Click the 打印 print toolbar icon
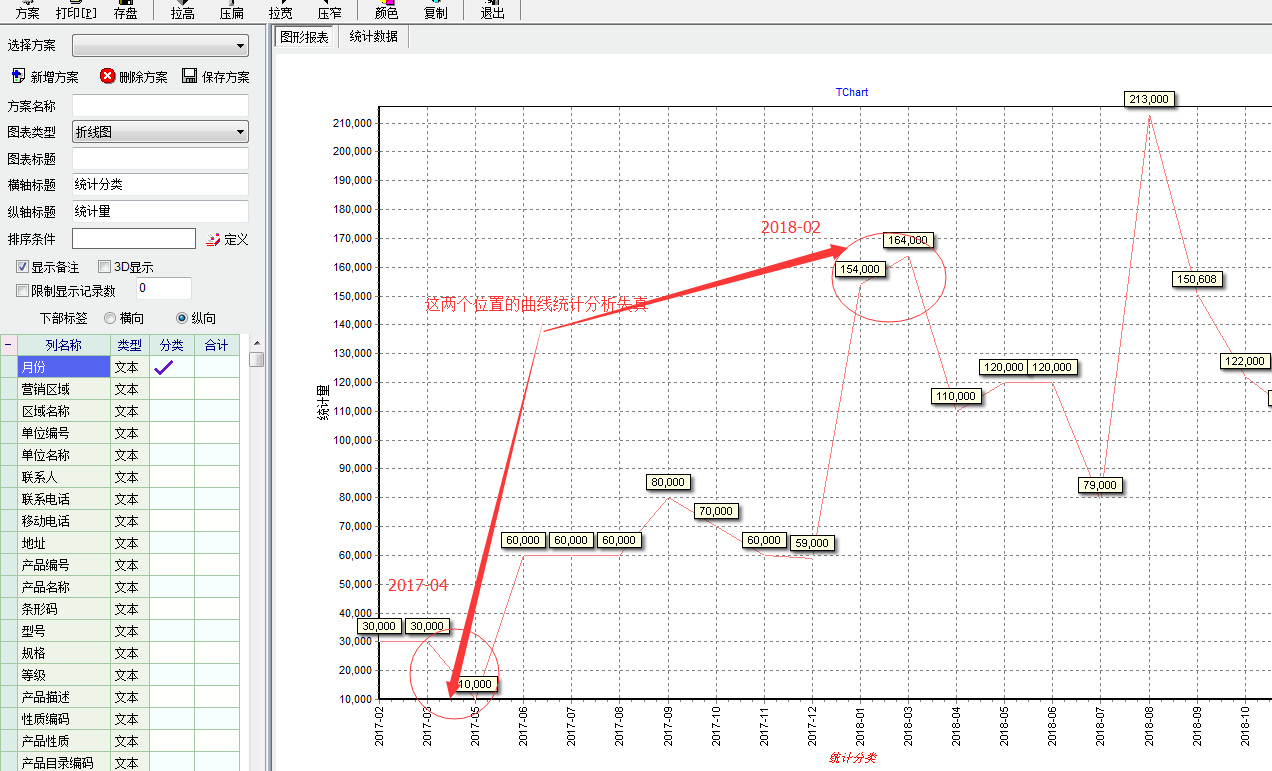 tap(76, 10)
